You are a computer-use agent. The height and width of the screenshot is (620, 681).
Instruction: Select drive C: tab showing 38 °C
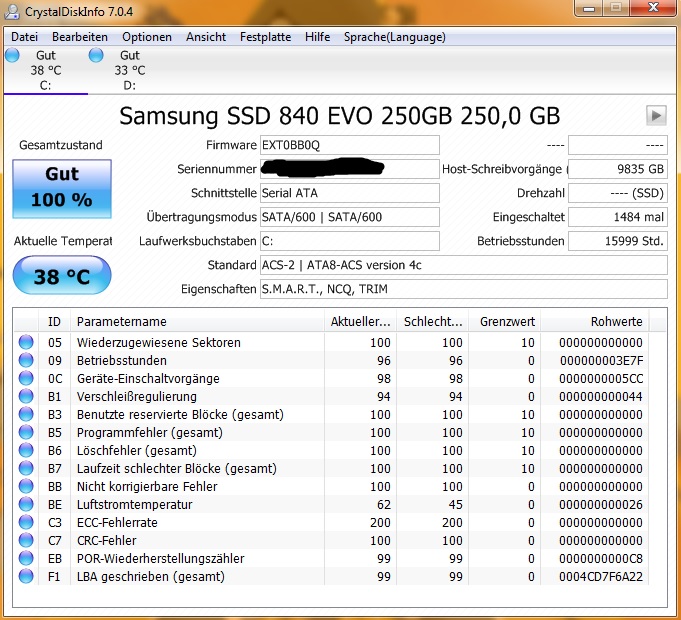tap(46, 70)
